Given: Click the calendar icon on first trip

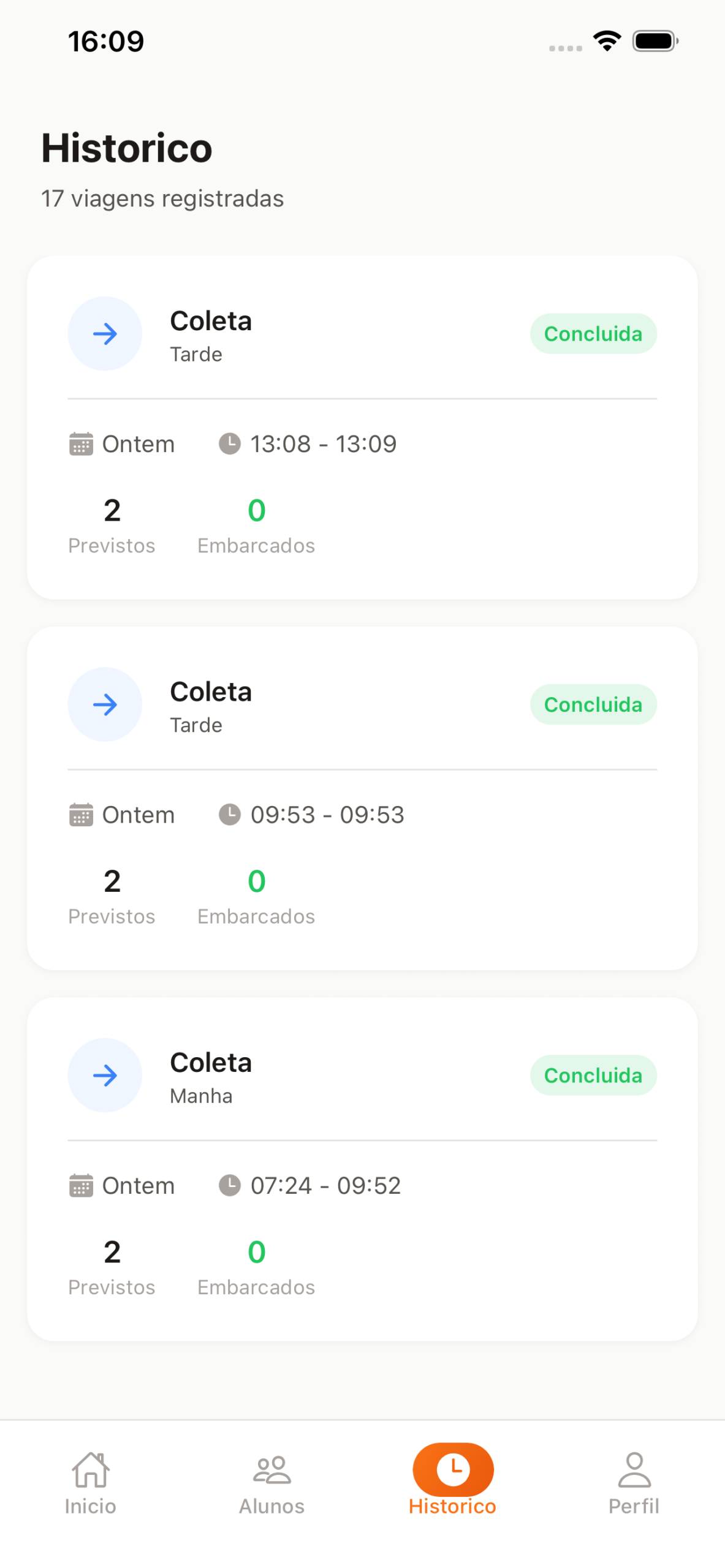Looking at the screenshot, I should click(81, 444).
